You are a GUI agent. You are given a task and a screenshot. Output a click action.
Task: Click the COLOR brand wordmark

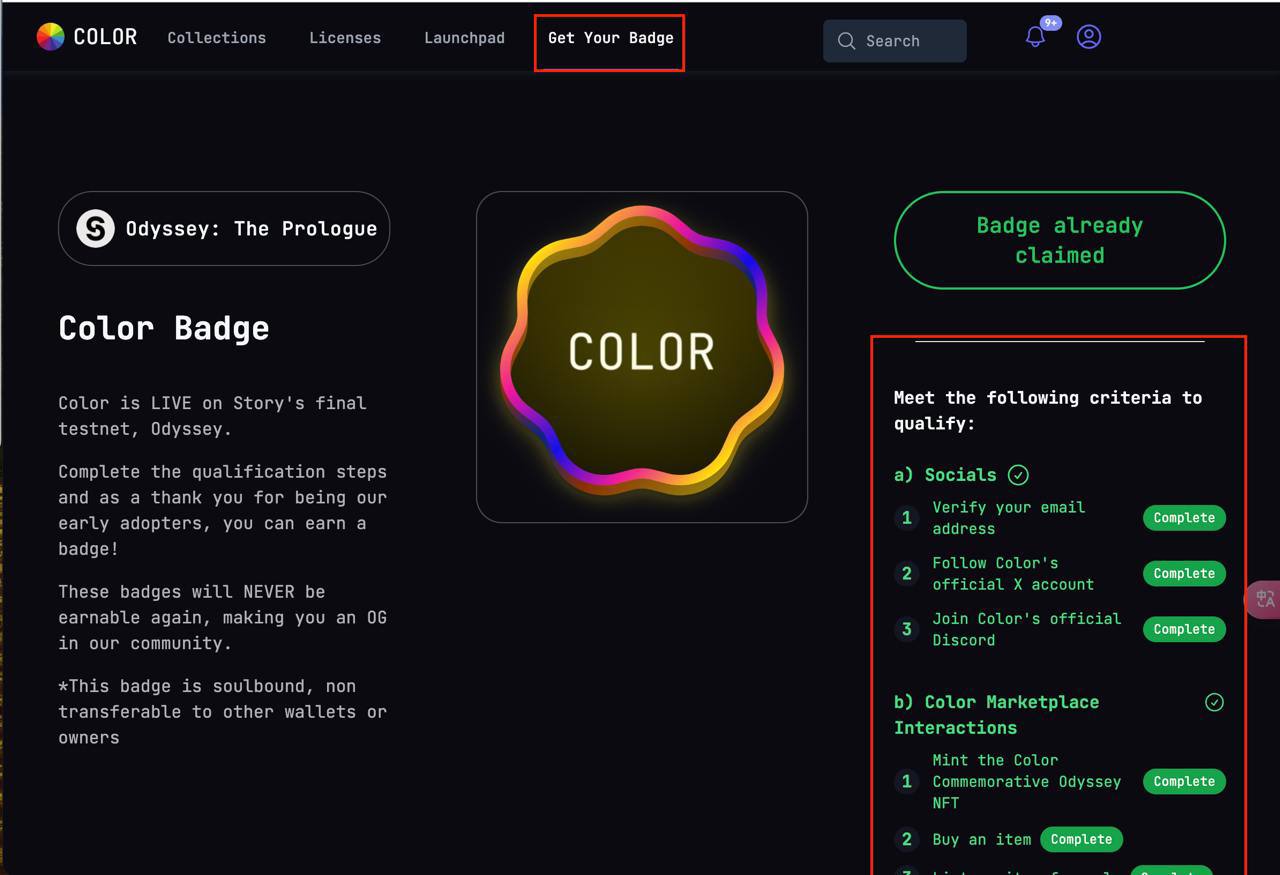(105, 37)
